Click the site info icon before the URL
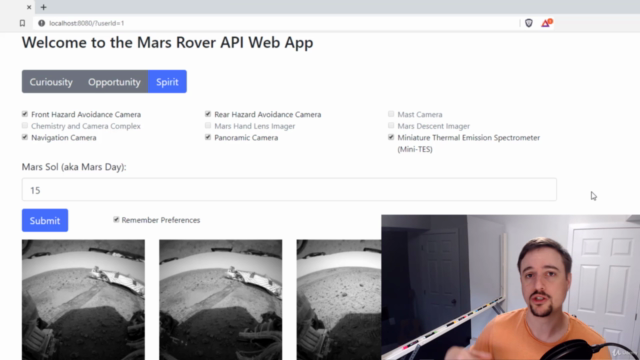The height and width of the screenshot is (360, 640). pyautogui.click(x=41, y=23)
